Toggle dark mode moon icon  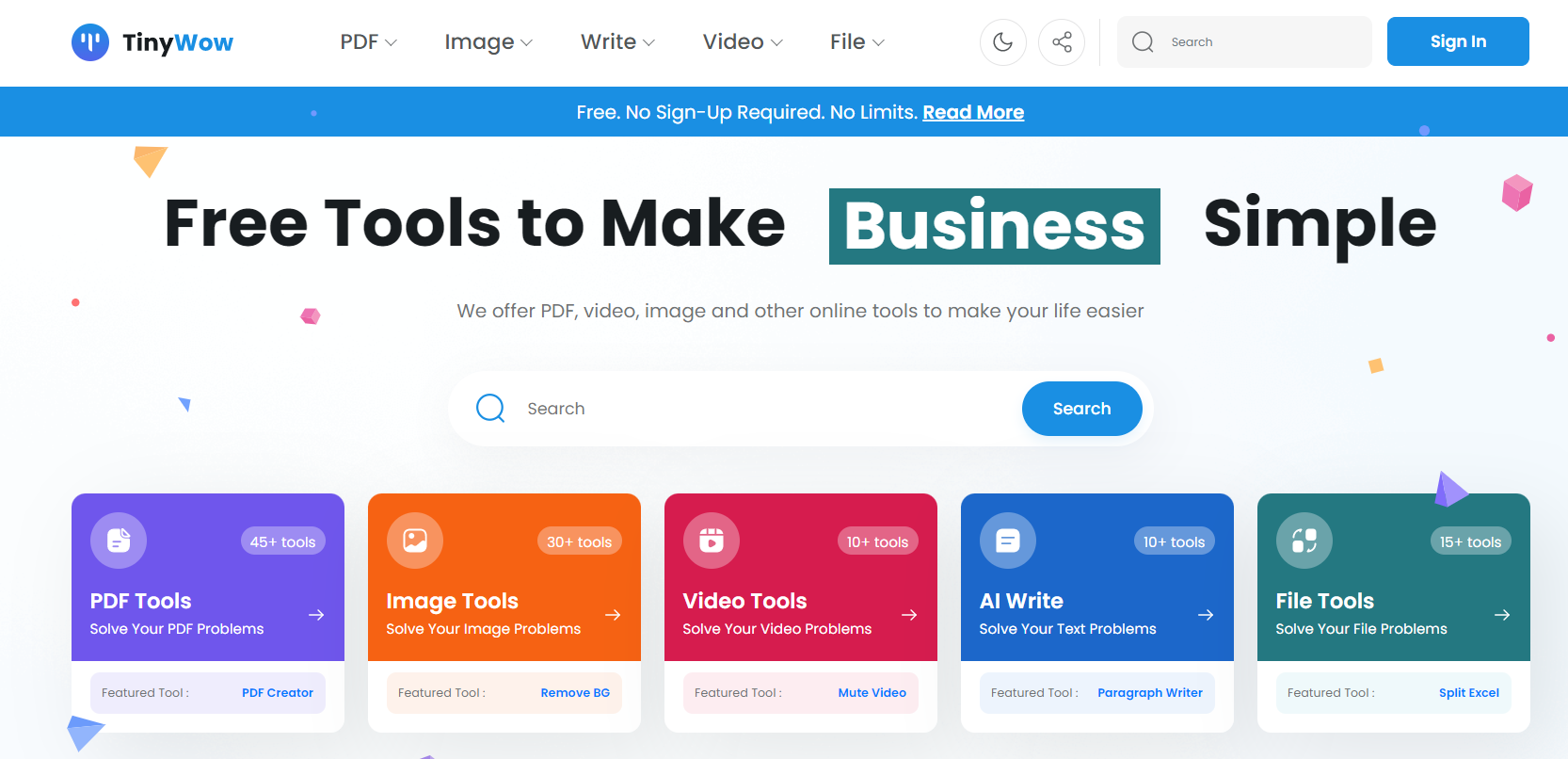coord(1003,42)
